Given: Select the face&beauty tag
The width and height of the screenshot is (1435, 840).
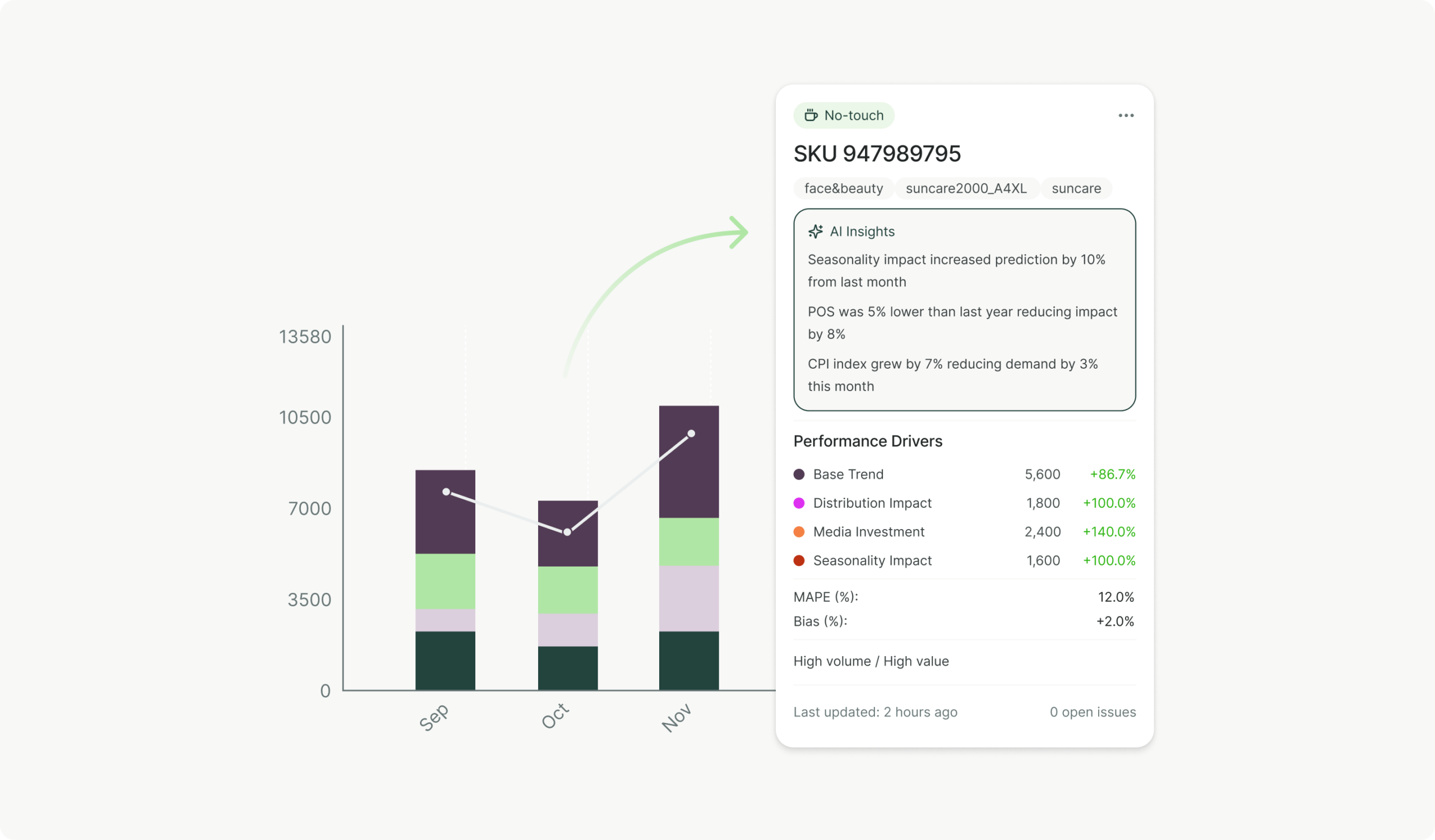Looking at the screenshot, I should tap(844, 188).
